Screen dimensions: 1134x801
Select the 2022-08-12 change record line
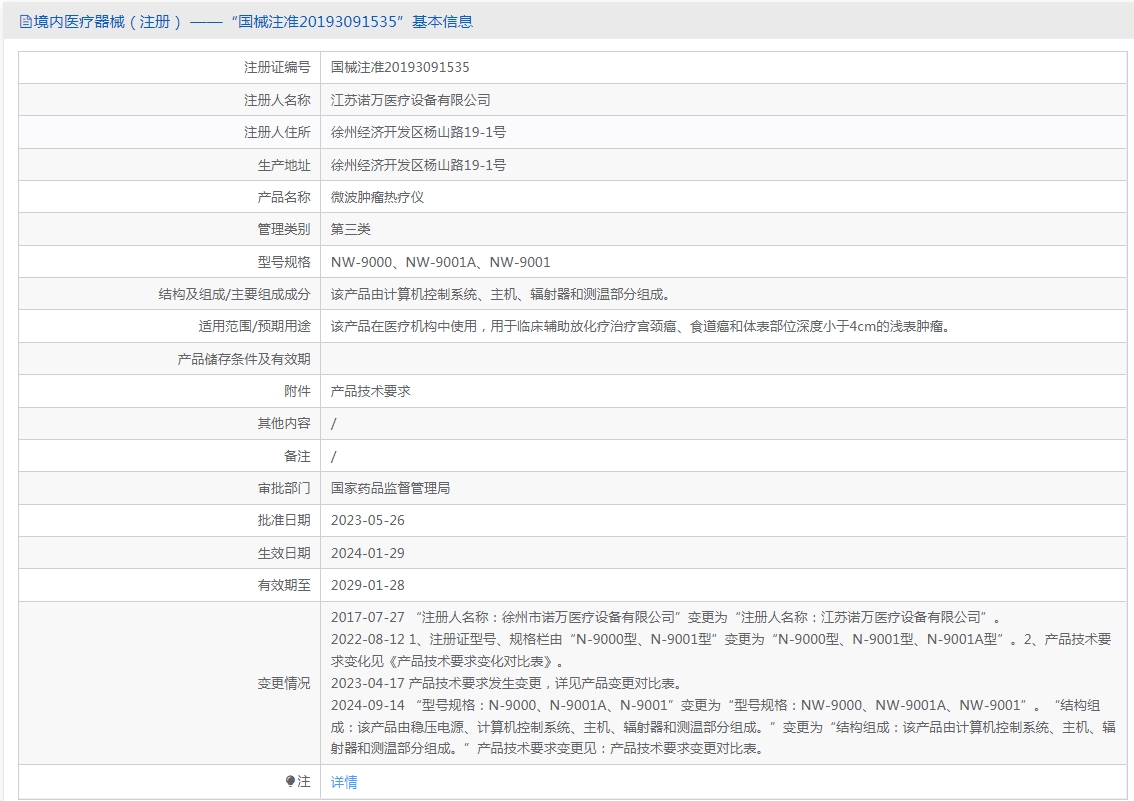pyautogui.click(x=721, y=650)
